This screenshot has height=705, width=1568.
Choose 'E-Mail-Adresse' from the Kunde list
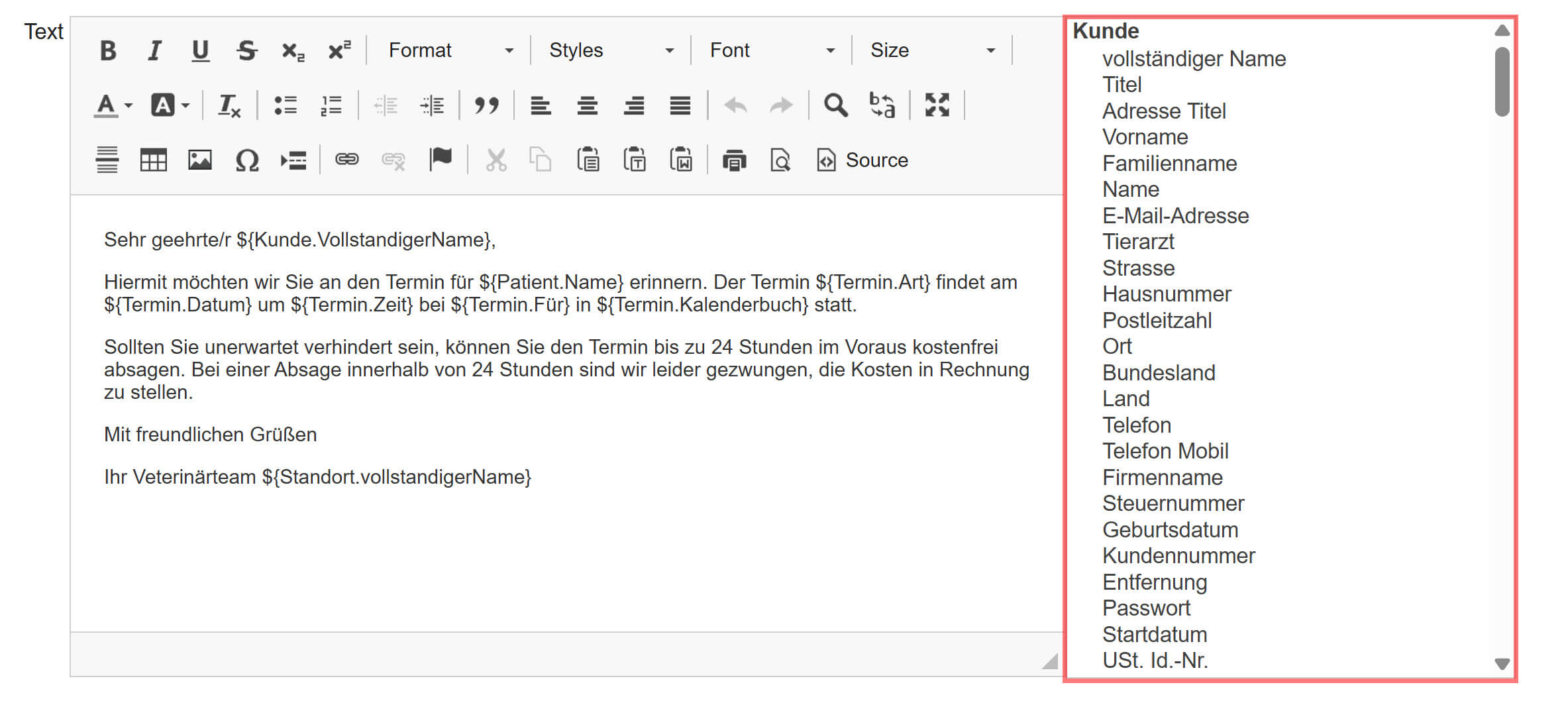point(1175,216)
